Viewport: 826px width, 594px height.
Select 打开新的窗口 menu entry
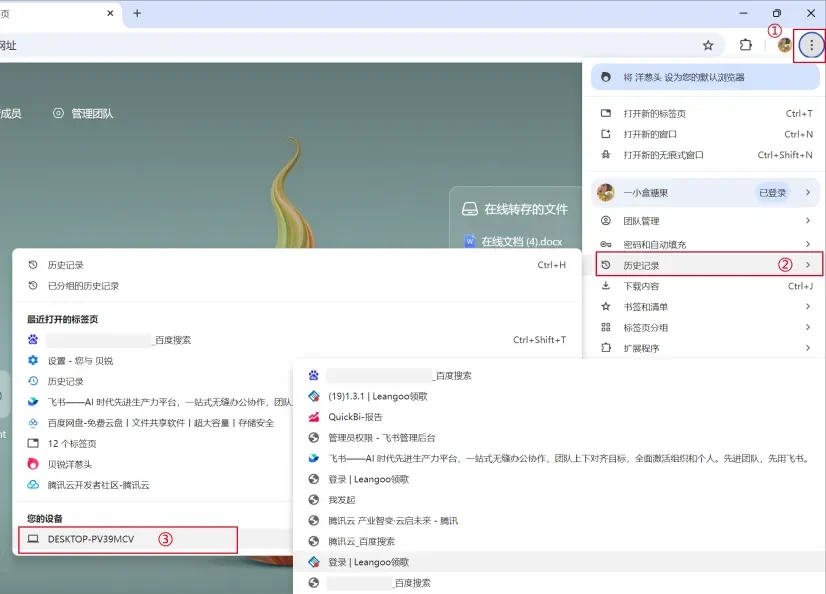click(x=707, y=134)
